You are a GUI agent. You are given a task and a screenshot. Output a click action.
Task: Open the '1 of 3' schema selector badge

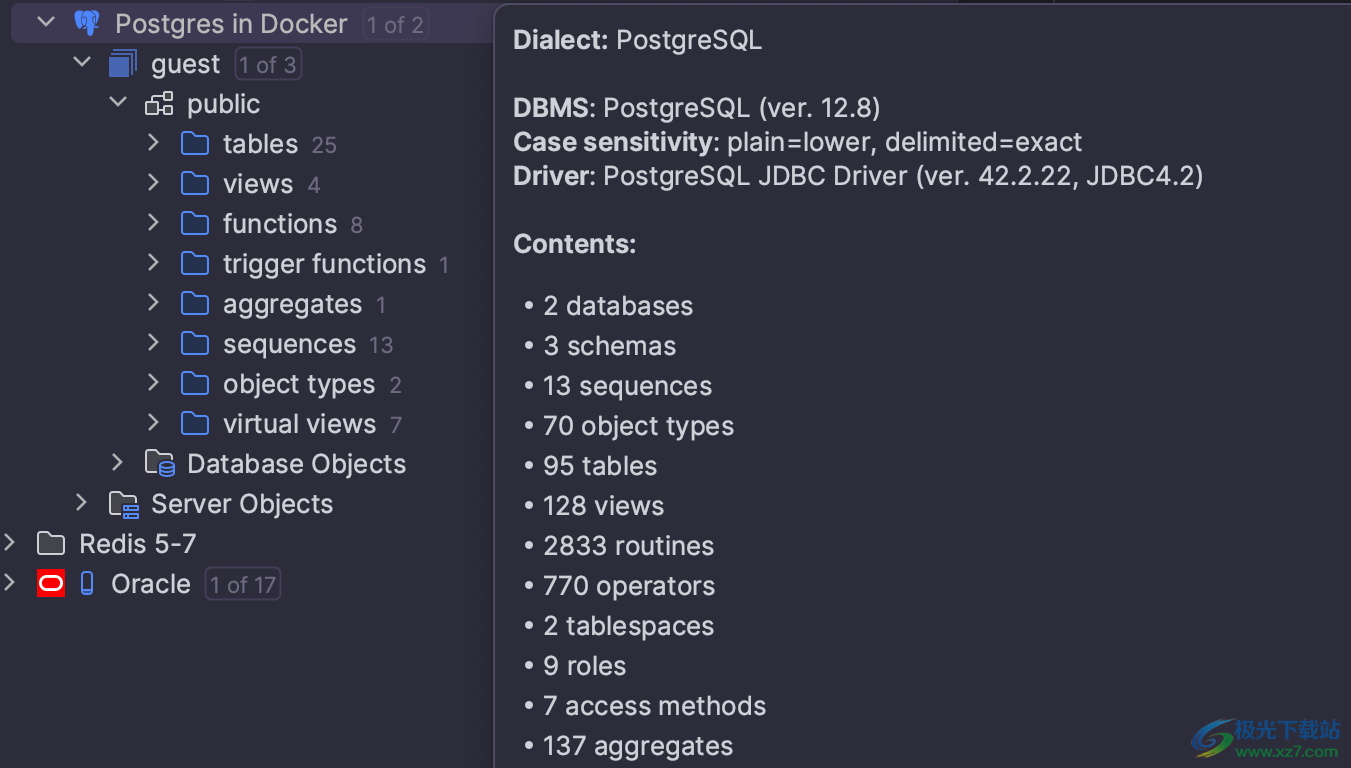click(267, 65)
